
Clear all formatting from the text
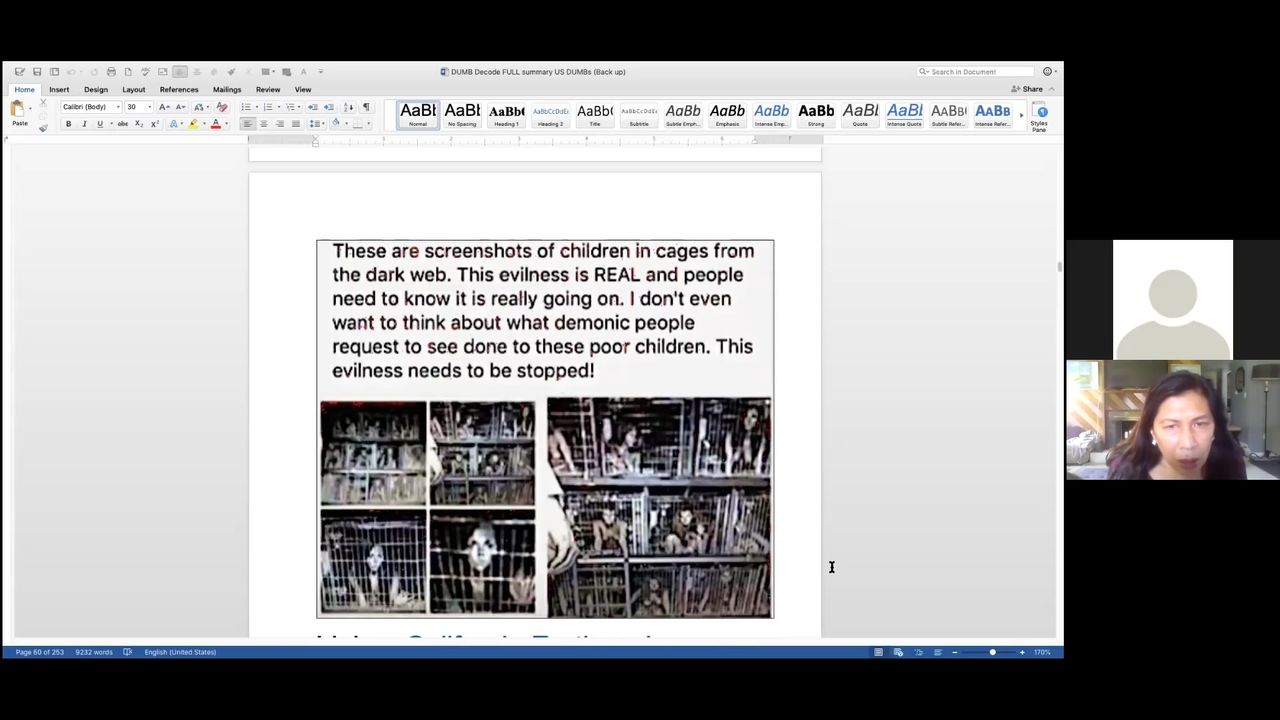(x=222, y=107)
